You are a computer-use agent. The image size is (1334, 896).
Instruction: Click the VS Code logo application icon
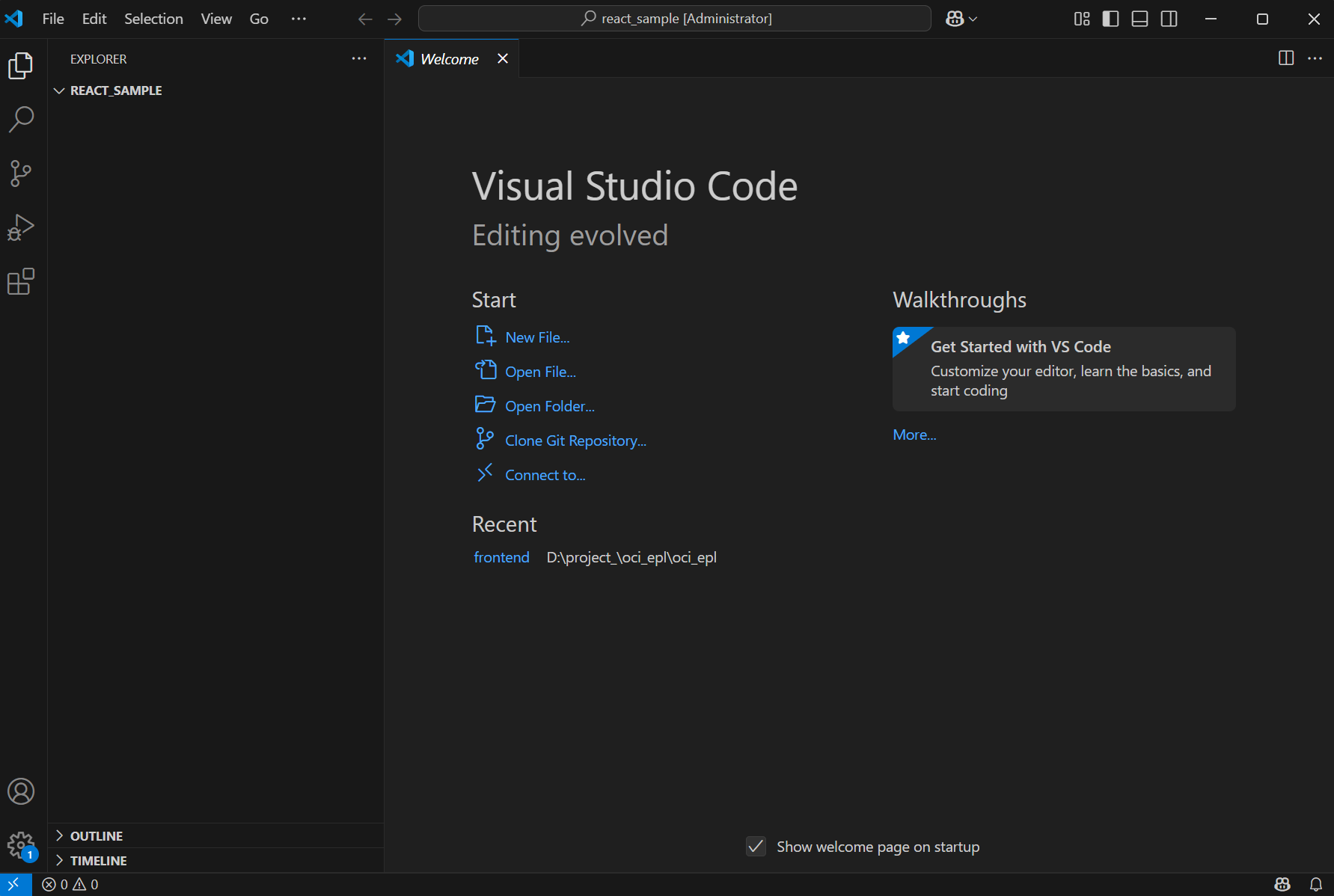14,19
